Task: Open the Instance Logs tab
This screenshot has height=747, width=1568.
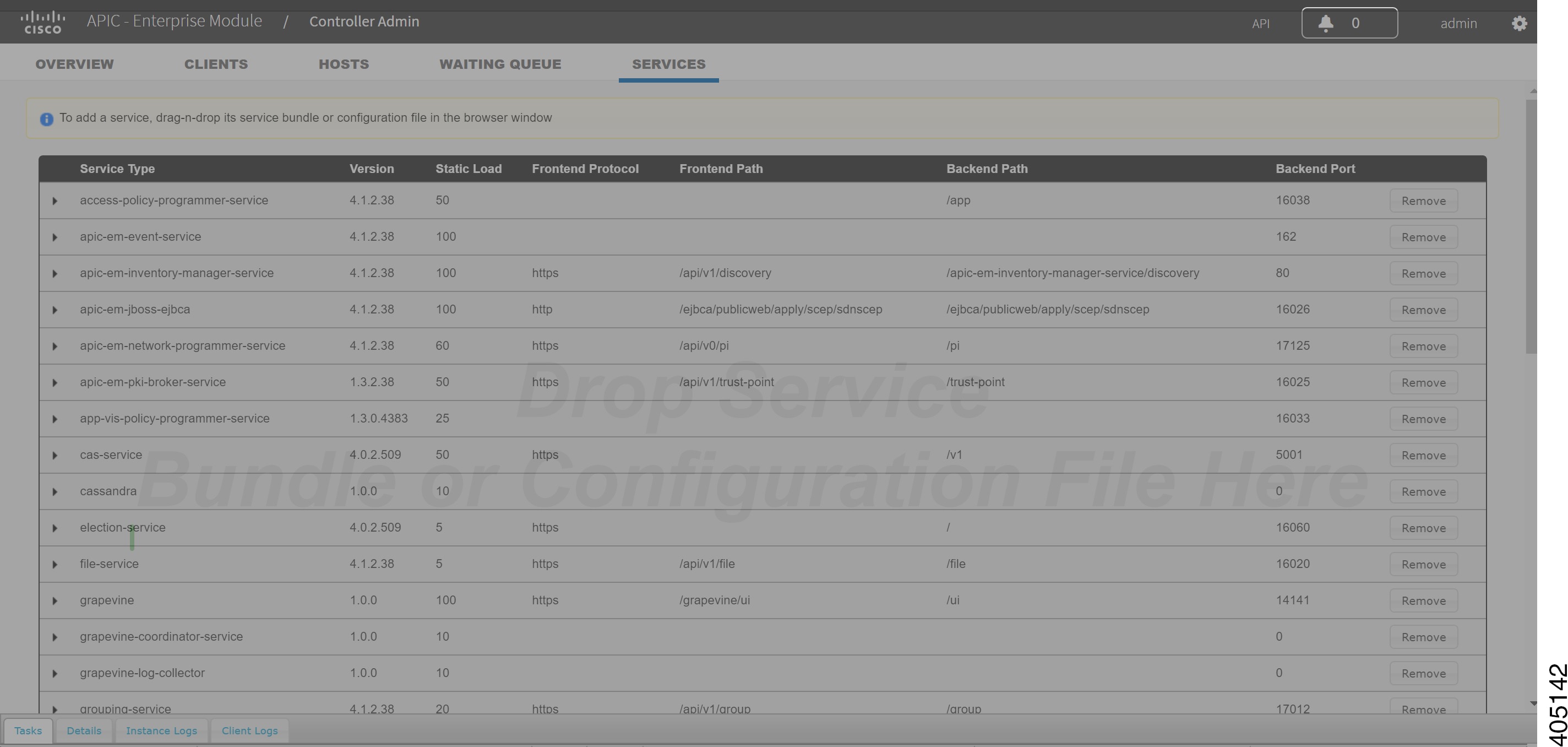Action: point(161,730)
